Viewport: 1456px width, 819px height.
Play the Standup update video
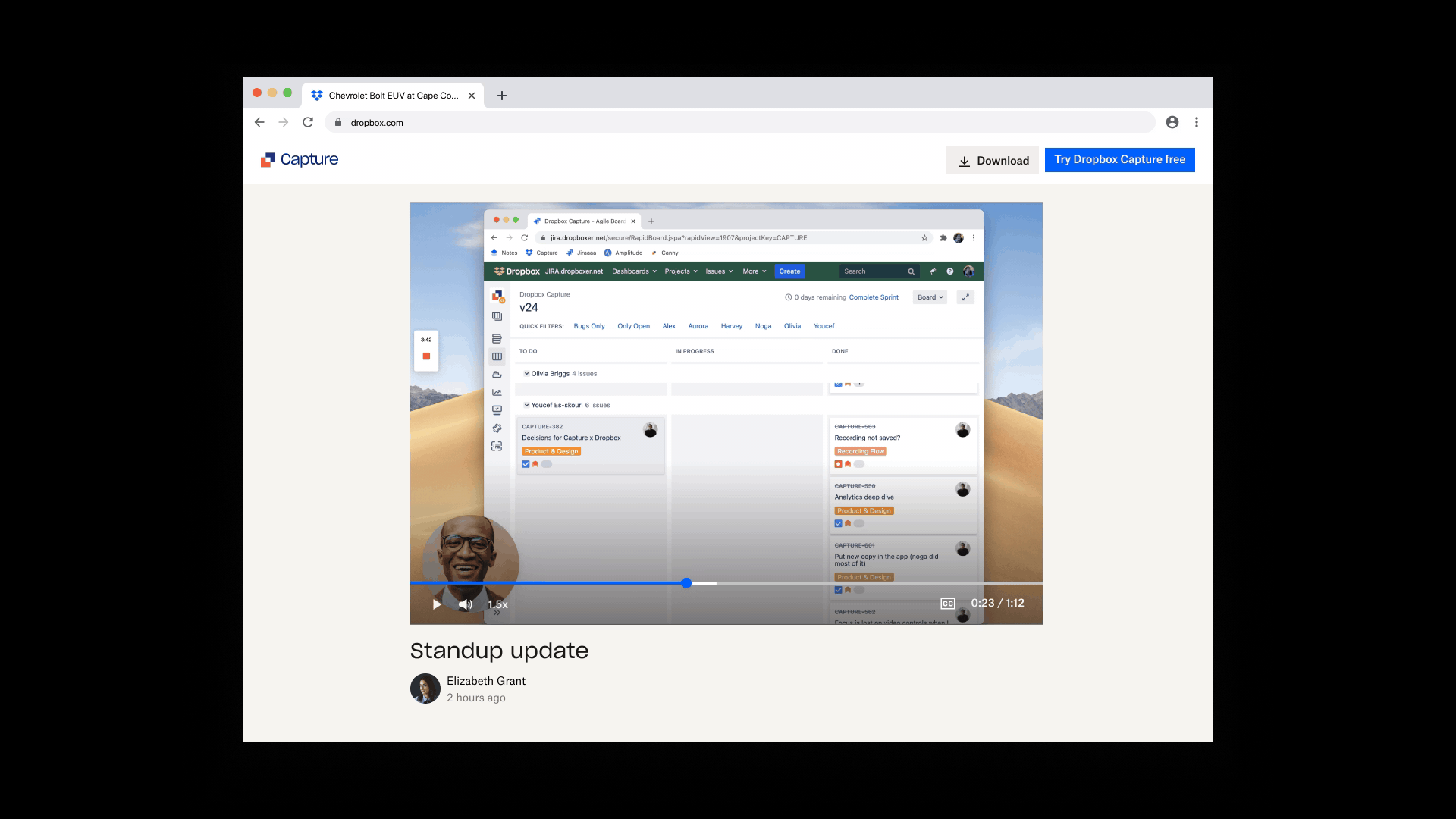(437, 604)
